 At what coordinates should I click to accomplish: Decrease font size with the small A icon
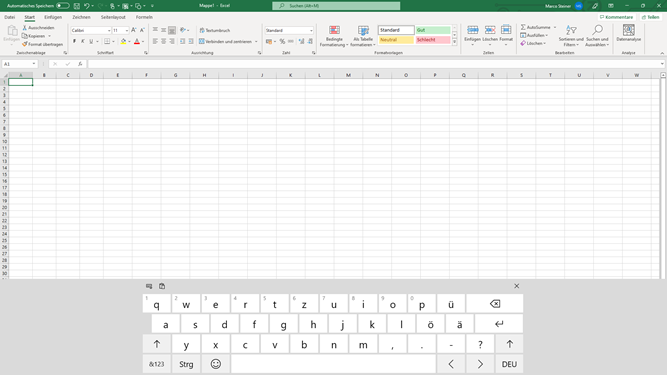(142, 30)
